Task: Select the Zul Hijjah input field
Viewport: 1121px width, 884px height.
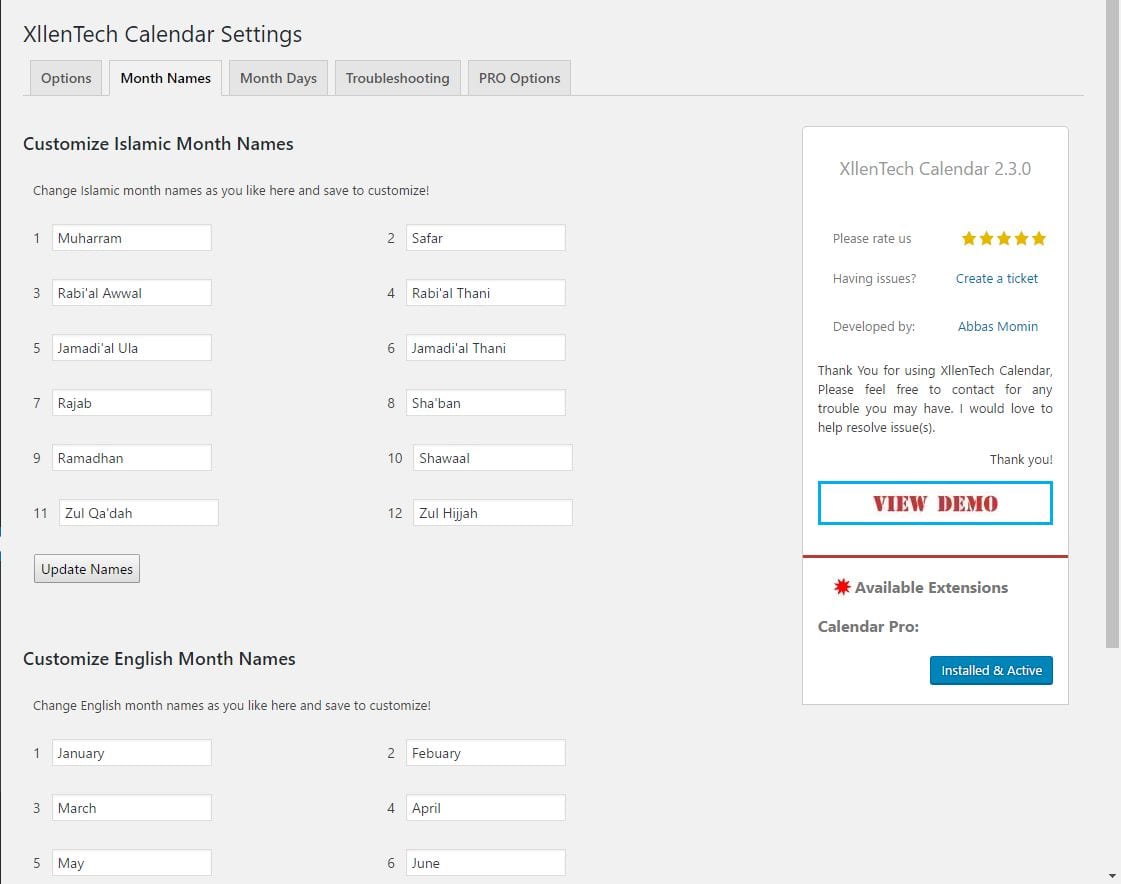Action: click(x=493, y=513)
